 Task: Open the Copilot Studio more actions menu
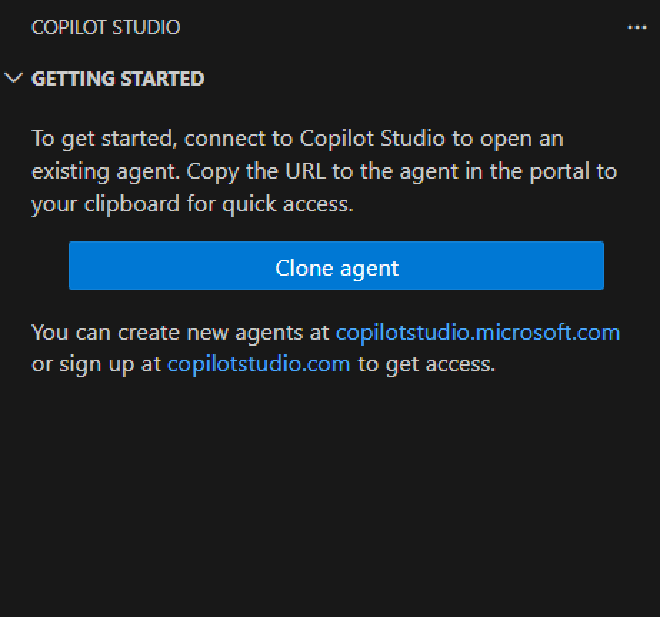pos(637,28)
